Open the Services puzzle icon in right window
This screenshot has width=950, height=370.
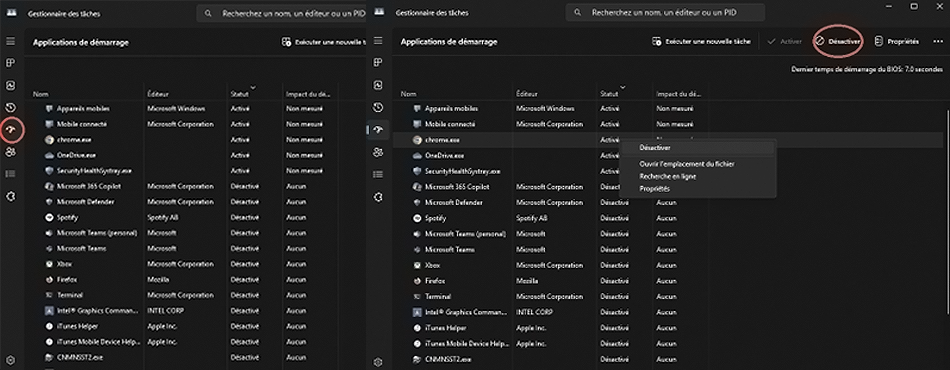tap(378, 197)
